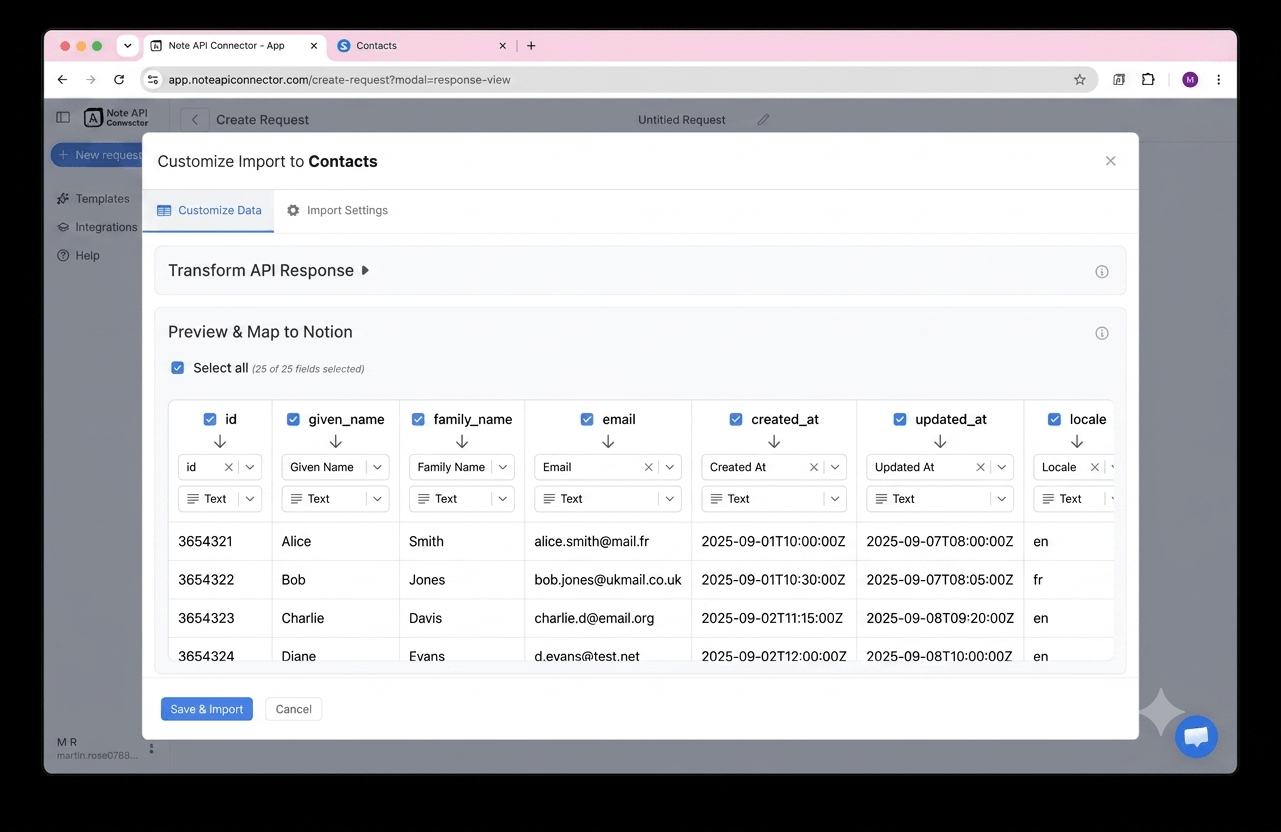Open the chat support bubble
The width and height of the screenshot is (1281, 832).
point(1196,737)
